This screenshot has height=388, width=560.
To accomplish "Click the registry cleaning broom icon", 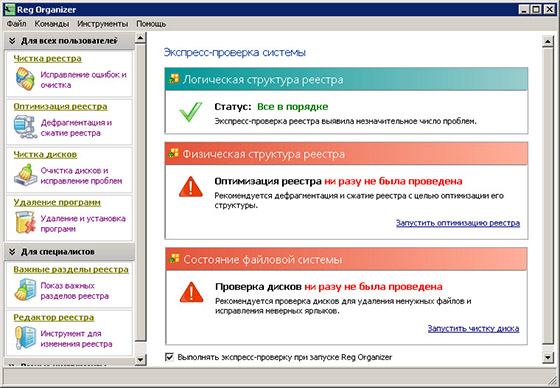I will point(25,79).
